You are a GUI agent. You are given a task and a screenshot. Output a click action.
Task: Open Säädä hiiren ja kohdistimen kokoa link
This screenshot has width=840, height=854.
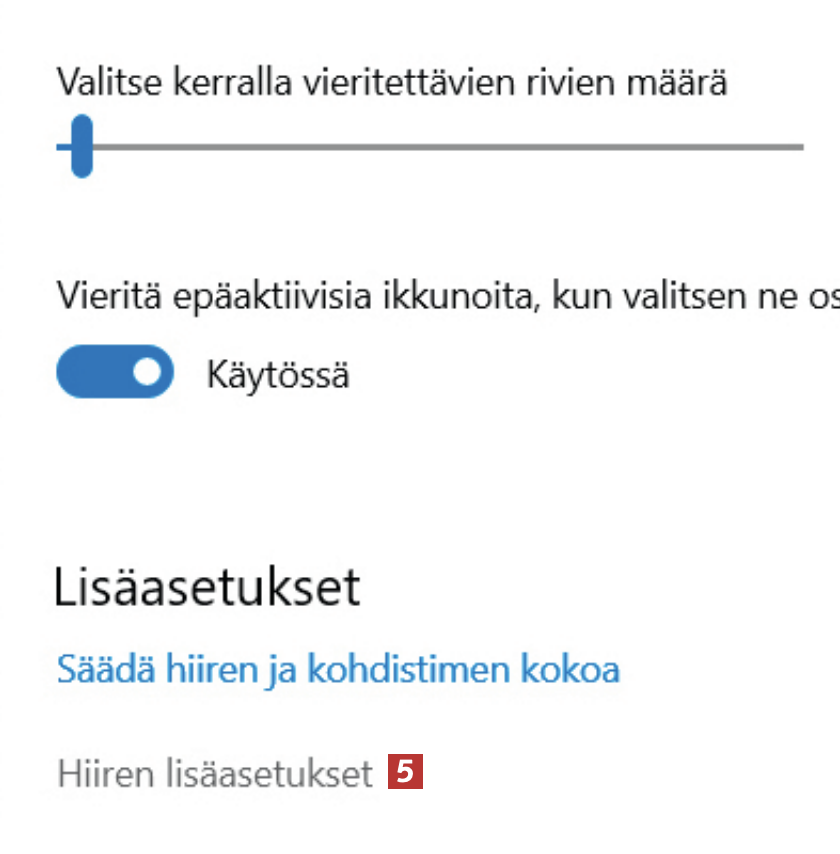(338, 668)
